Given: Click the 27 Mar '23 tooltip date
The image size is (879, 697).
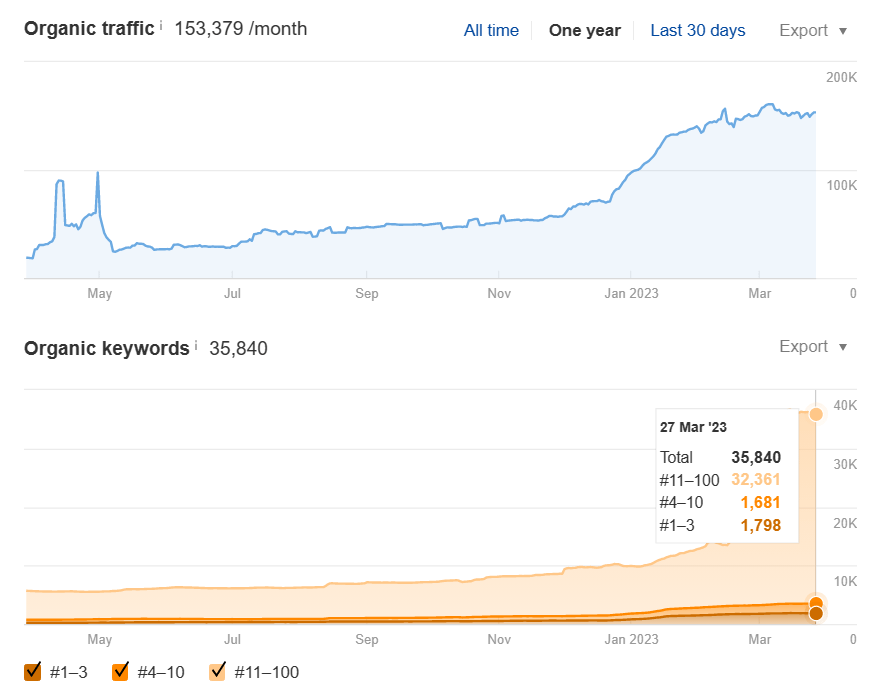Looking at the screenshot, I should (x=694, y=427).
